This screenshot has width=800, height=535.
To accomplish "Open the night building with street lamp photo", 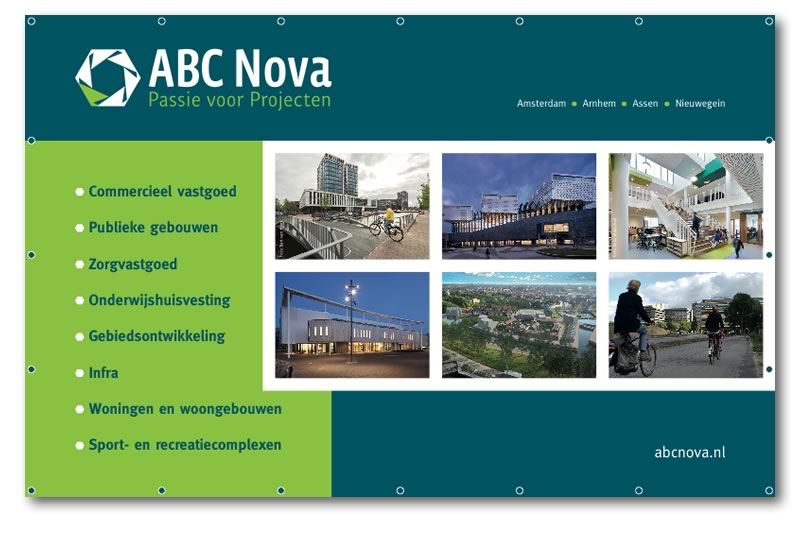I will (352, 325).
